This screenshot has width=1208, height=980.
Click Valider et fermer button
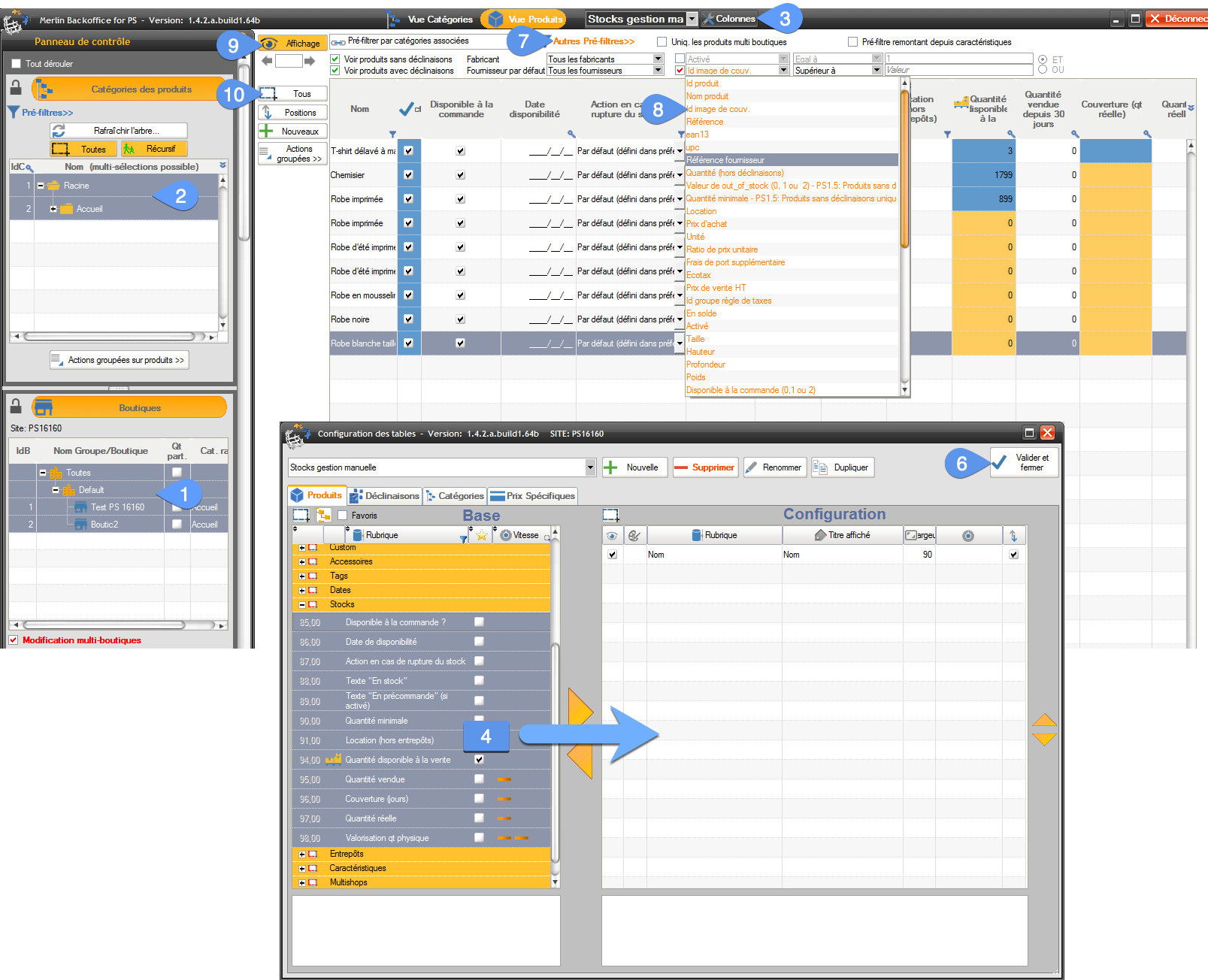[x=1024, y=462]
